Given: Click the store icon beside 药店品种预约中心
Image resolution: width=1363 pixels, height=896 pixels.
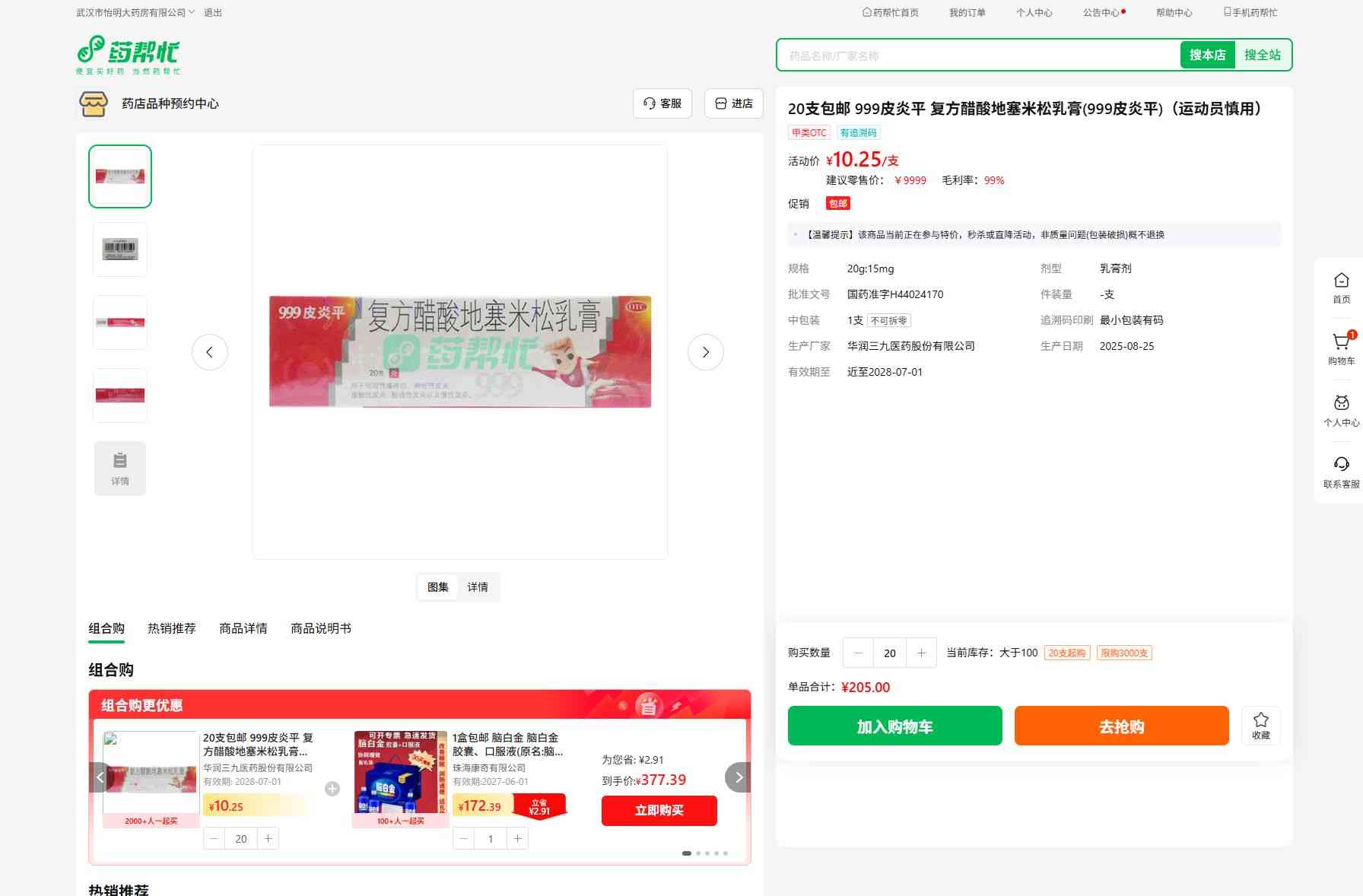Looking at the screenshot, I should click(x=94, y=103).
